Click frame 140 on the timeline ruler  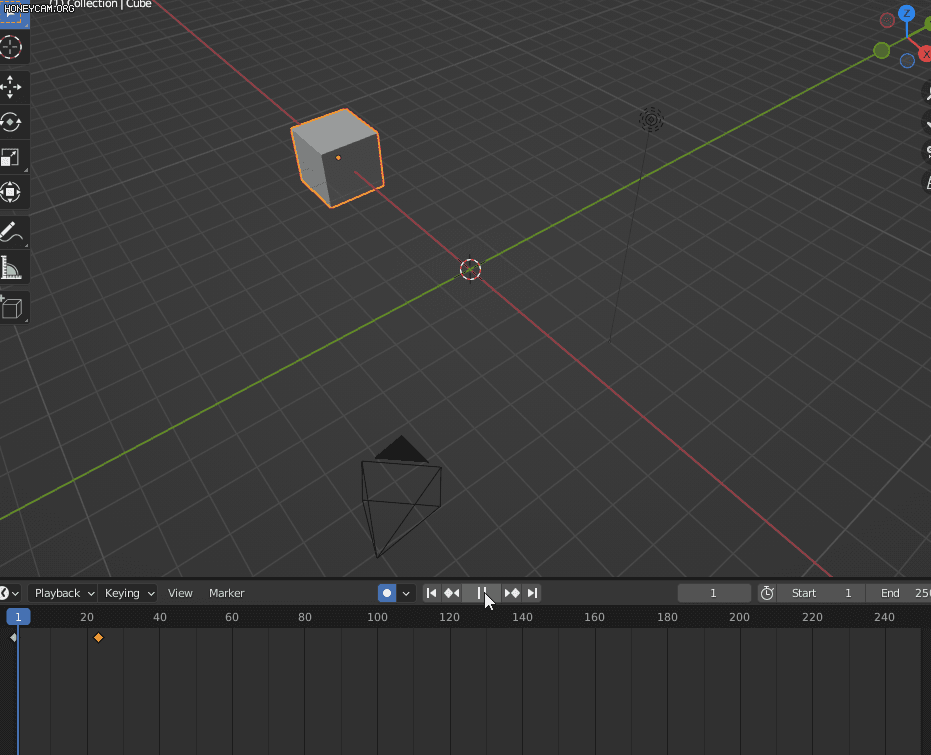(x=522, y=617)
